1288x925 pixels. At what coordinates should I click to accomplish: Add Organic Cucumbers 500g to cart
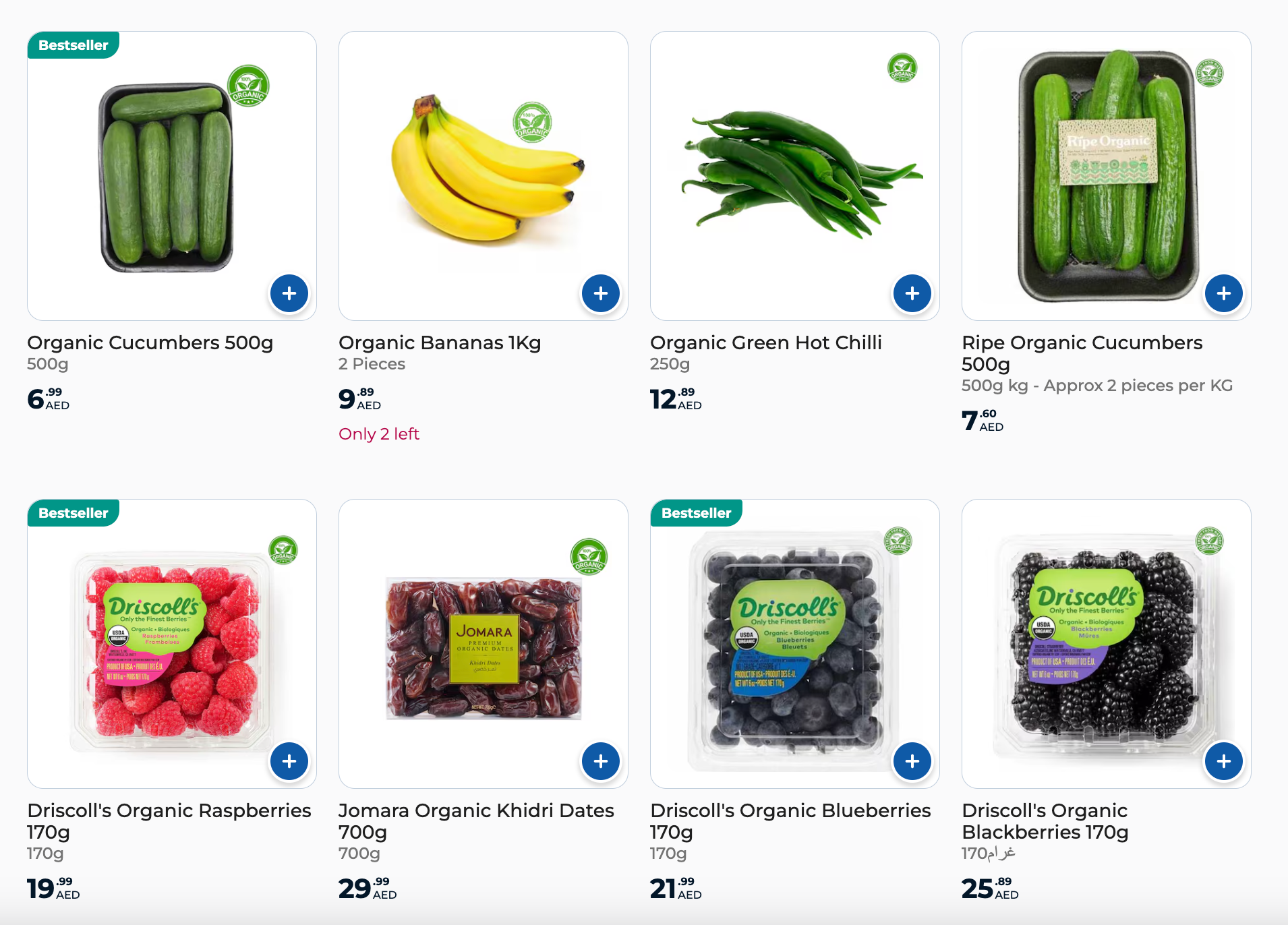pos(289,293)
